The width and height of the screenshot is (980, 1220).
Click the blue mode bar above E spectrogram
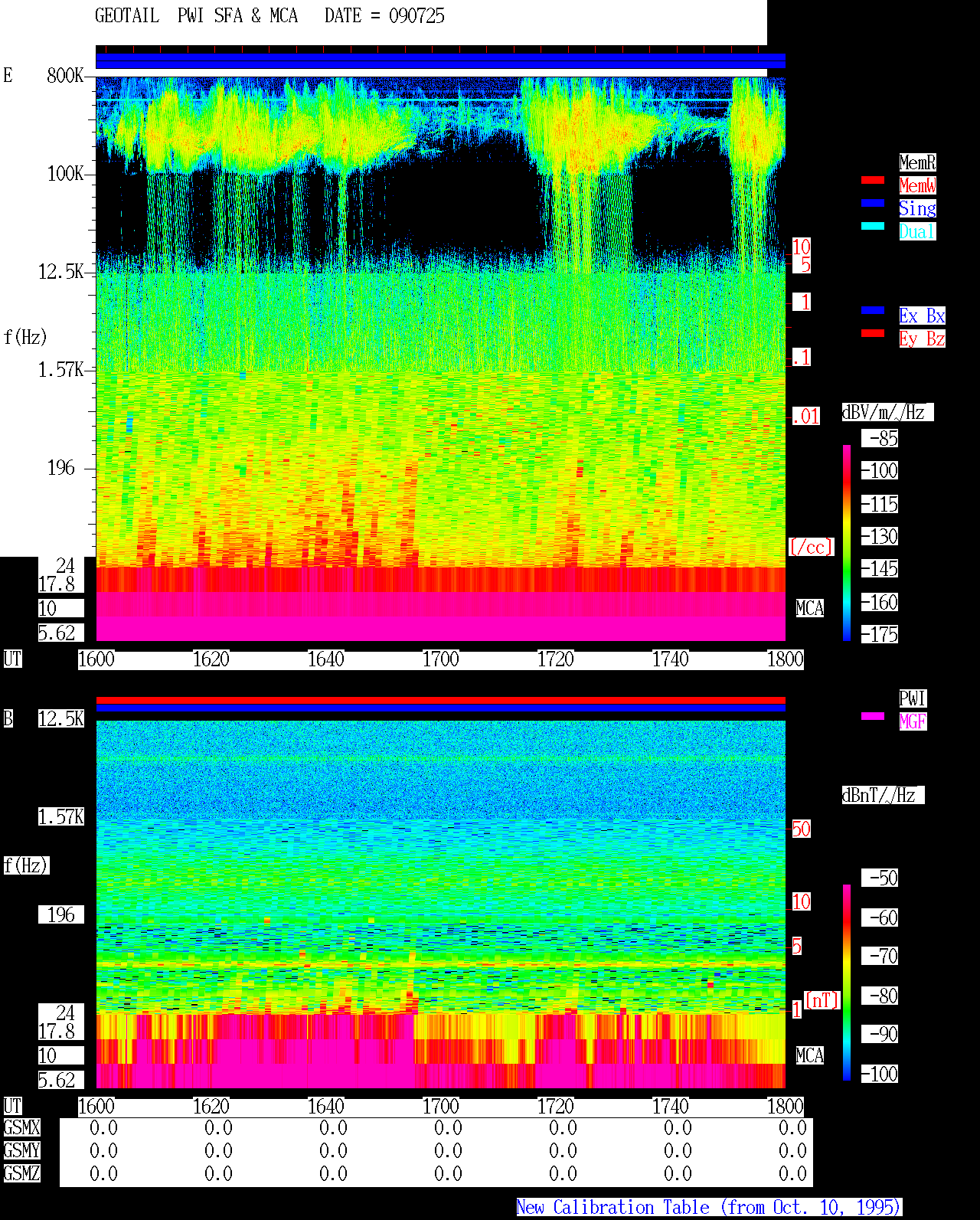click(x=440, y=61)
